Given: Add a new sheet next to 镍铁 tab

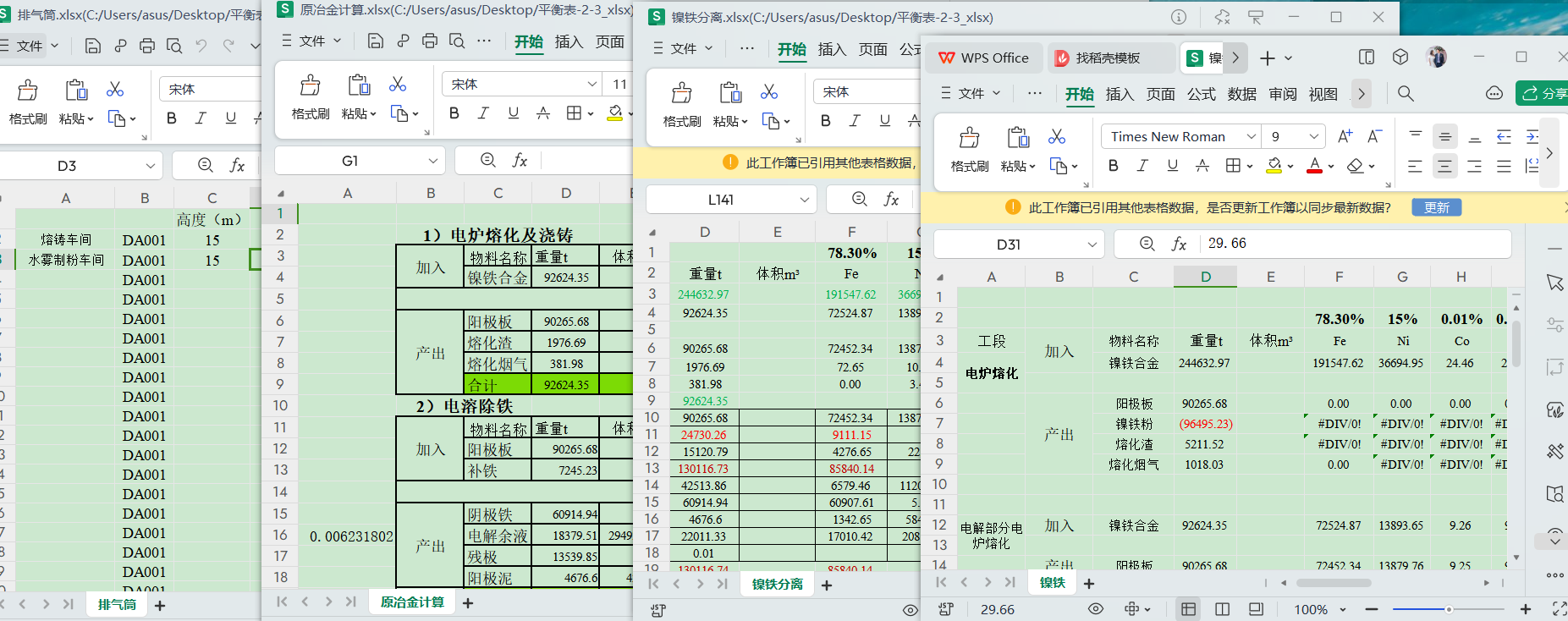Looking at the screenshot, I should click(1089, 583).
